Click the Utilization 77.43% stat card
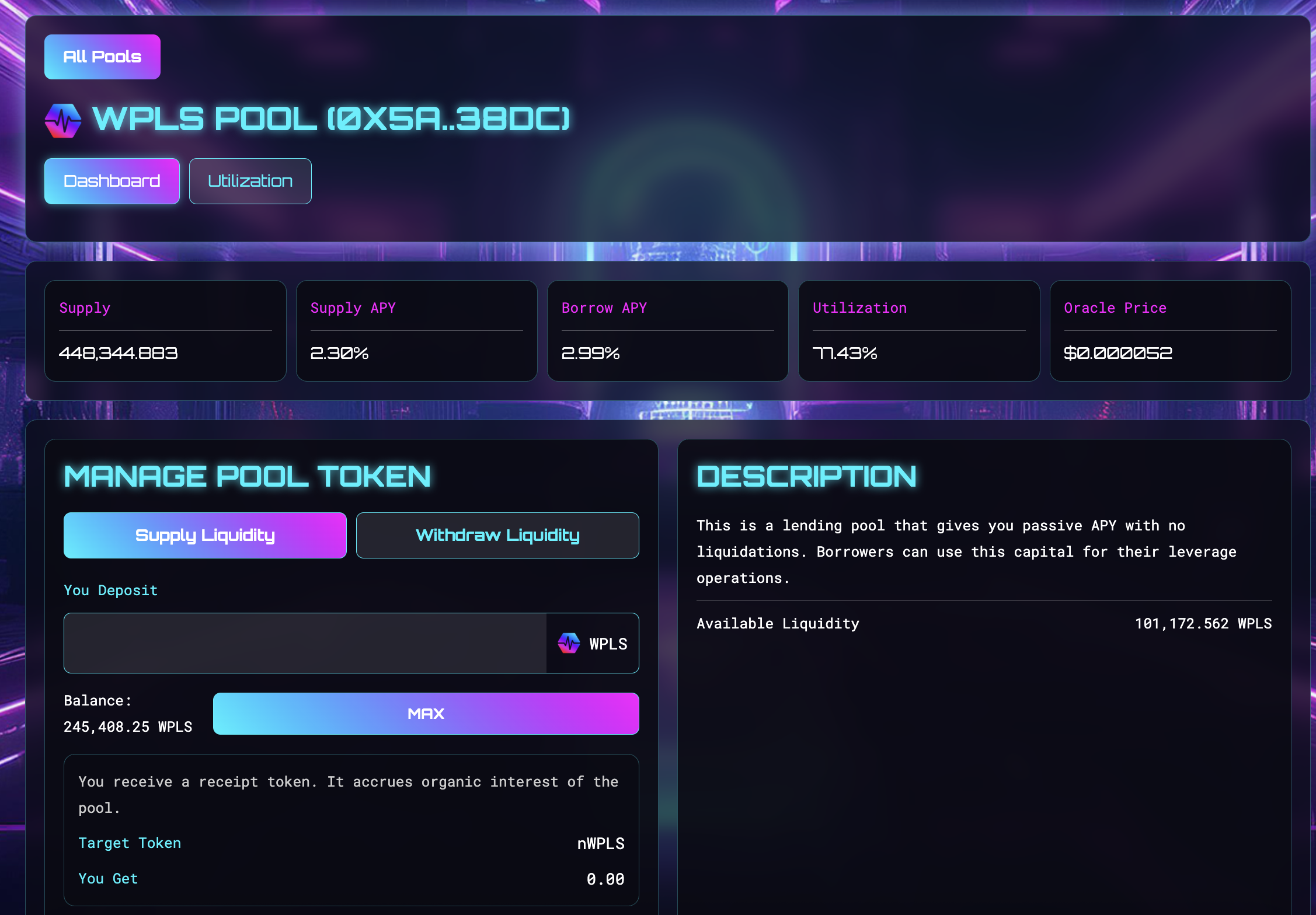Screen dimensions: 1316x915 (x=918, y=331)
